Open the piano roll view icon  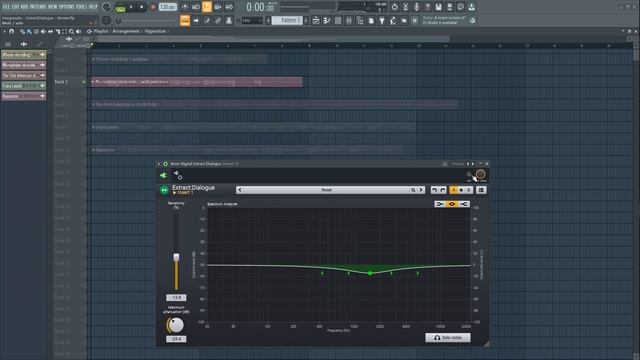point(327,20)
